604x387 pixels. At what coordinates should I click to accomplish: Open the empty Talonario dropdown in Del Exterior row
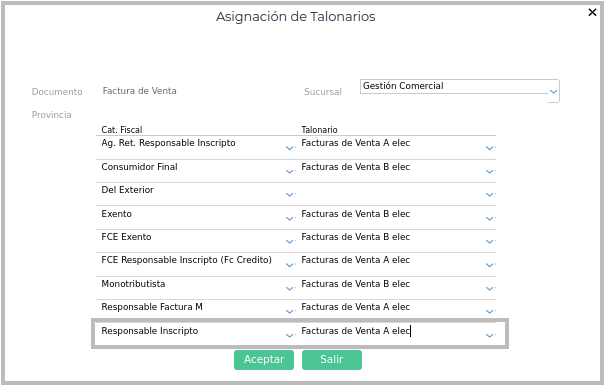pyautogui.click(x=490, y=194)
